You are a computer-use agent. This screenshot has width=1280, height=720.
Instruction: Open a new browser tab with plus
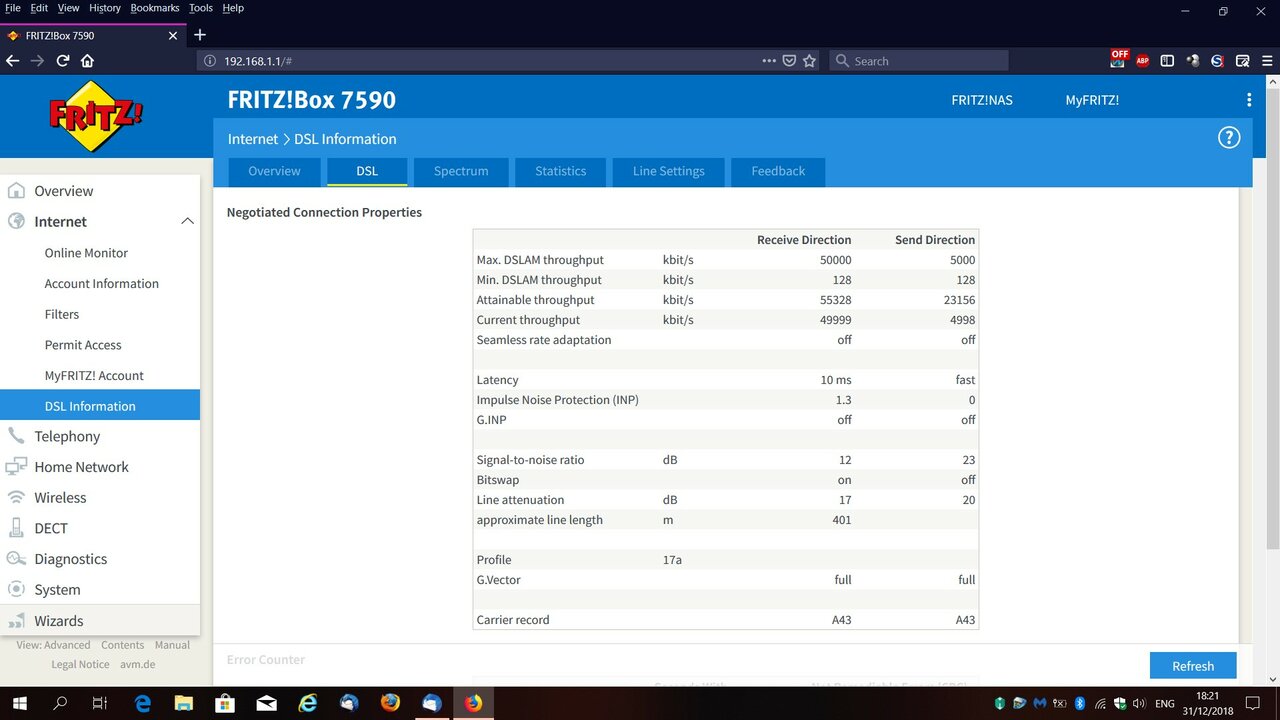(199, 35)
